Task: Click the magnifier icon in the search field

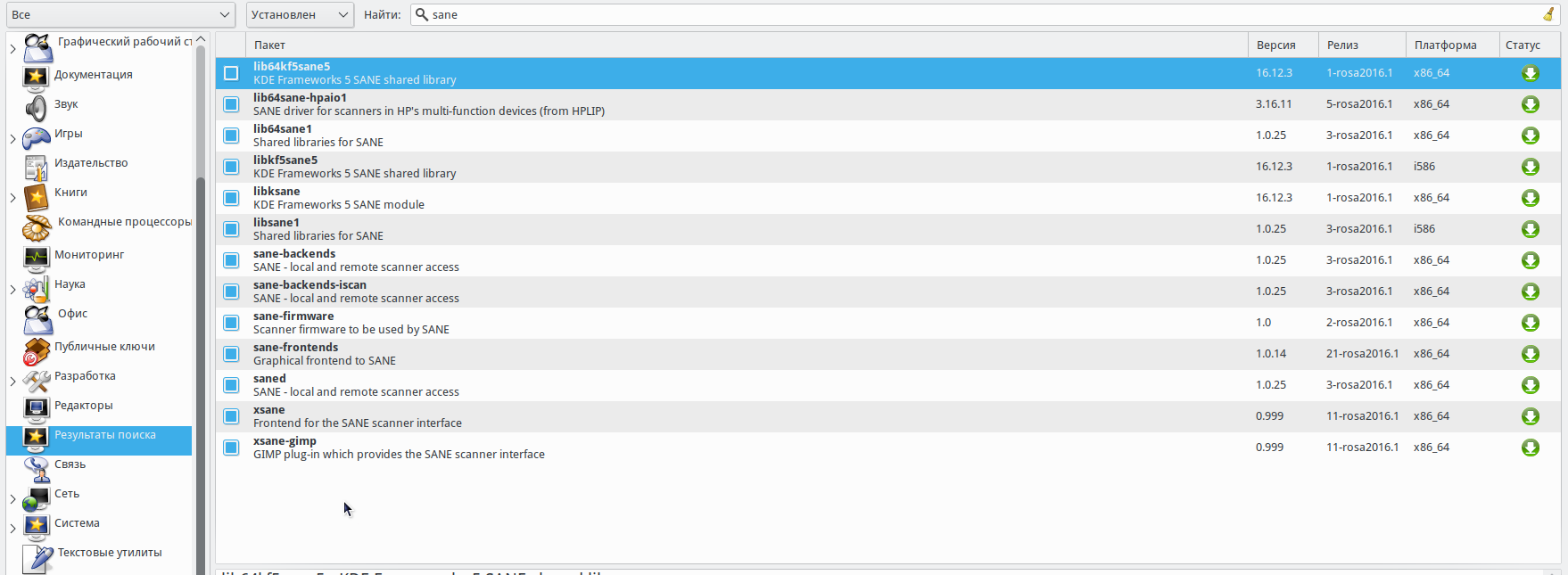Action: coord(422,14)
